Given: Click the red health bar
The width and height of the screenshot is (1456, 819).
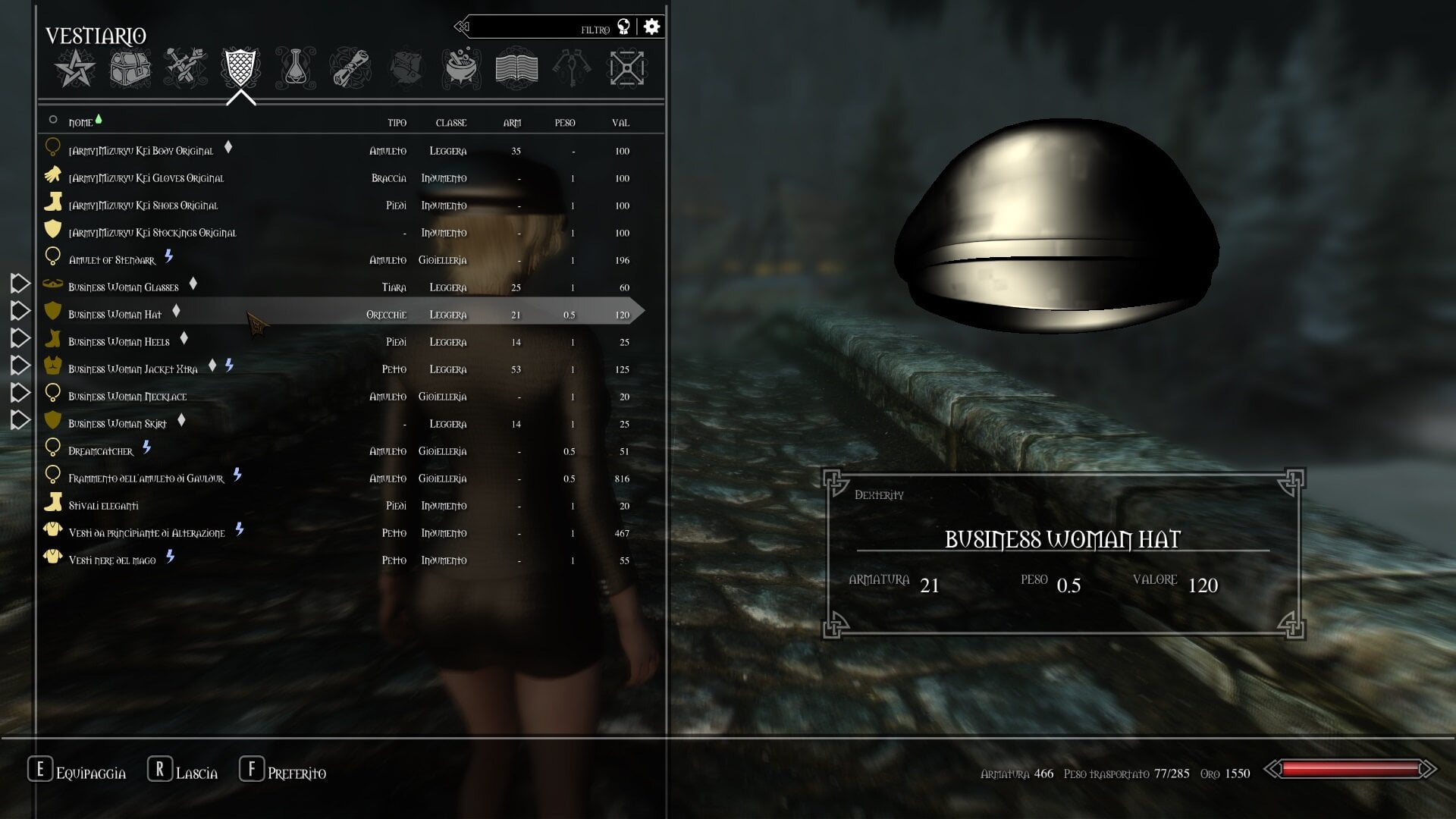Looking at the screenshot, I should [x=1351, y=770].
